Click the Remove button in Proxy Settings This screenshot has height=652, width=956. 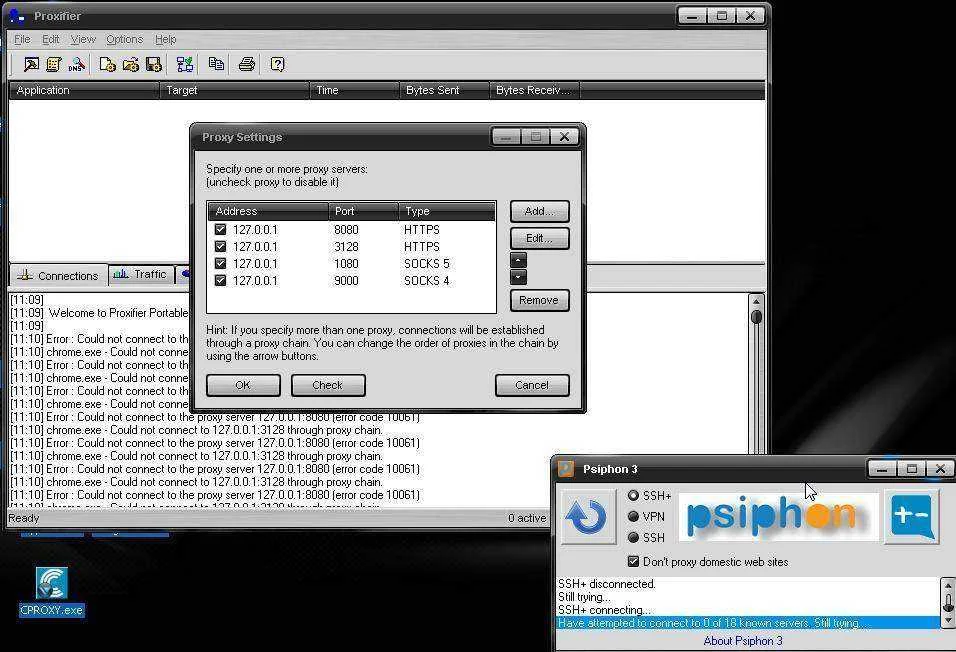tap(540, 300)
